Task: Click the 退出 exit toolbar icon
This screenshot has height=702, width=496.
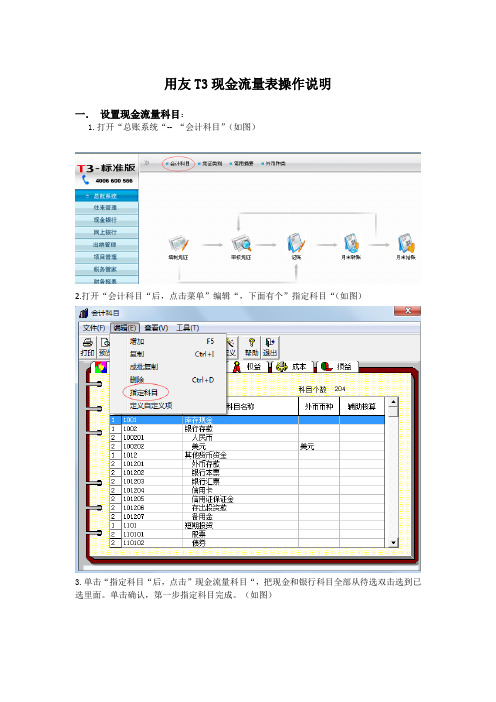Action: [x=270, y=347]
